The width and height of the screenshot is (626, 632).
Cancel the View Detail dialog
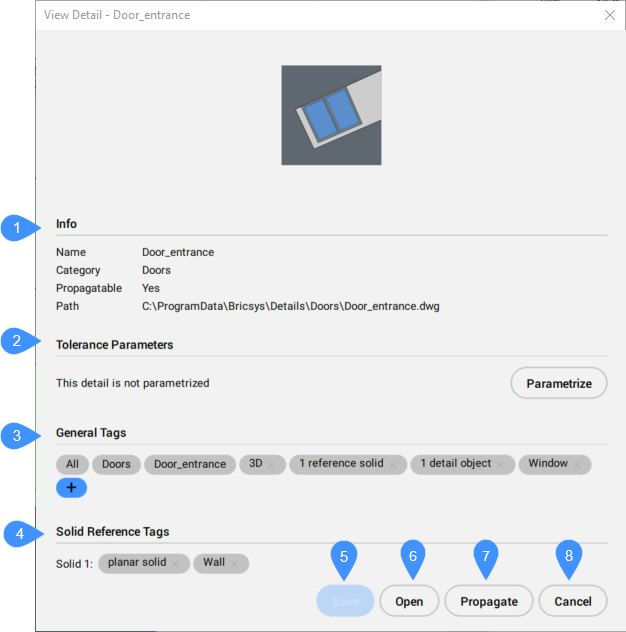coord(573,601)
